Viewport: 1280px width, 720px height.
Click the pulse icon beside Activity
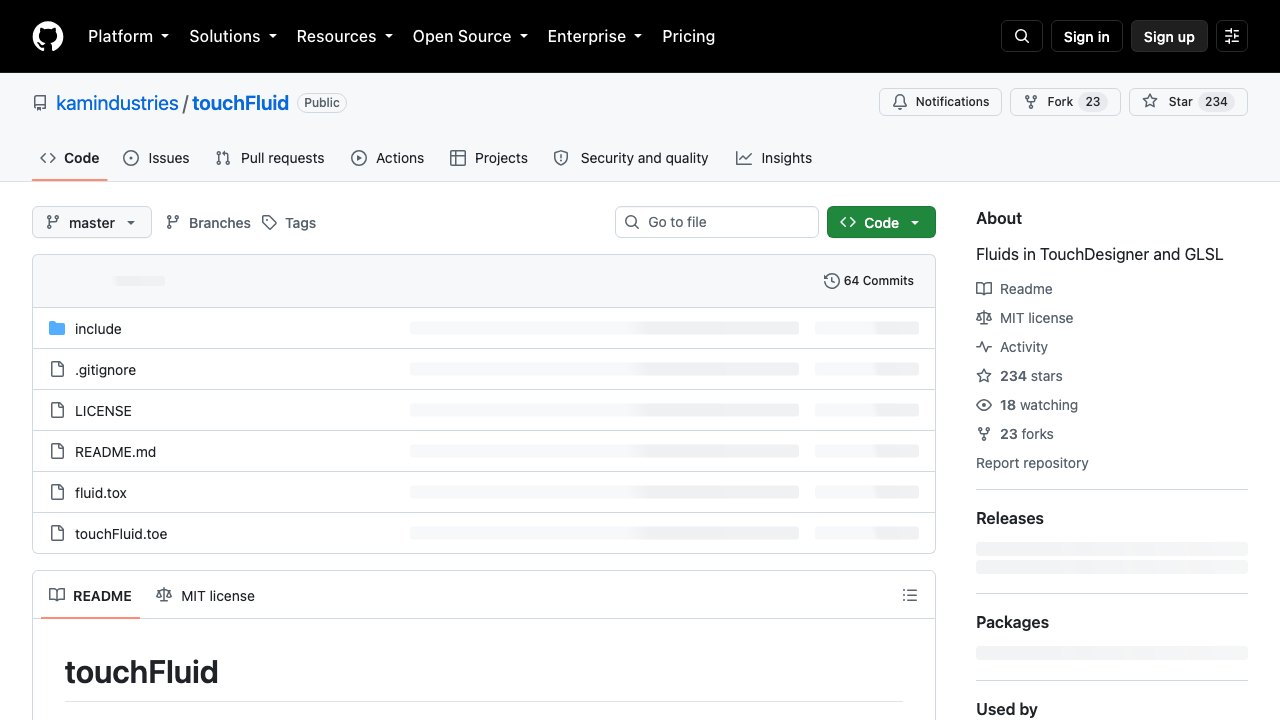(x=984, y=347)
